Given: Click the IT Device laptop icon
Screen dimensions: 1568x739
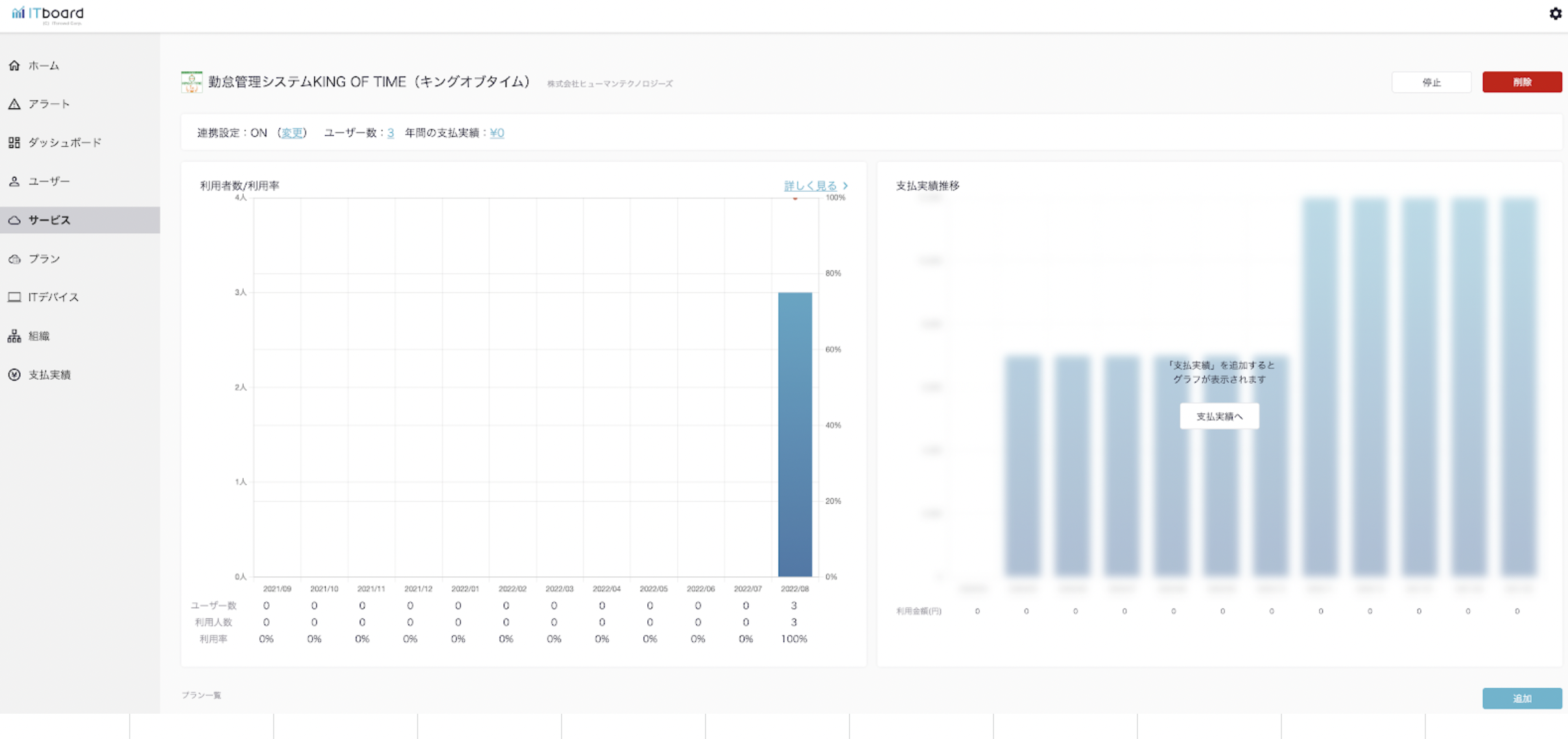Looking at the screenshot, I should click(14, 297).
